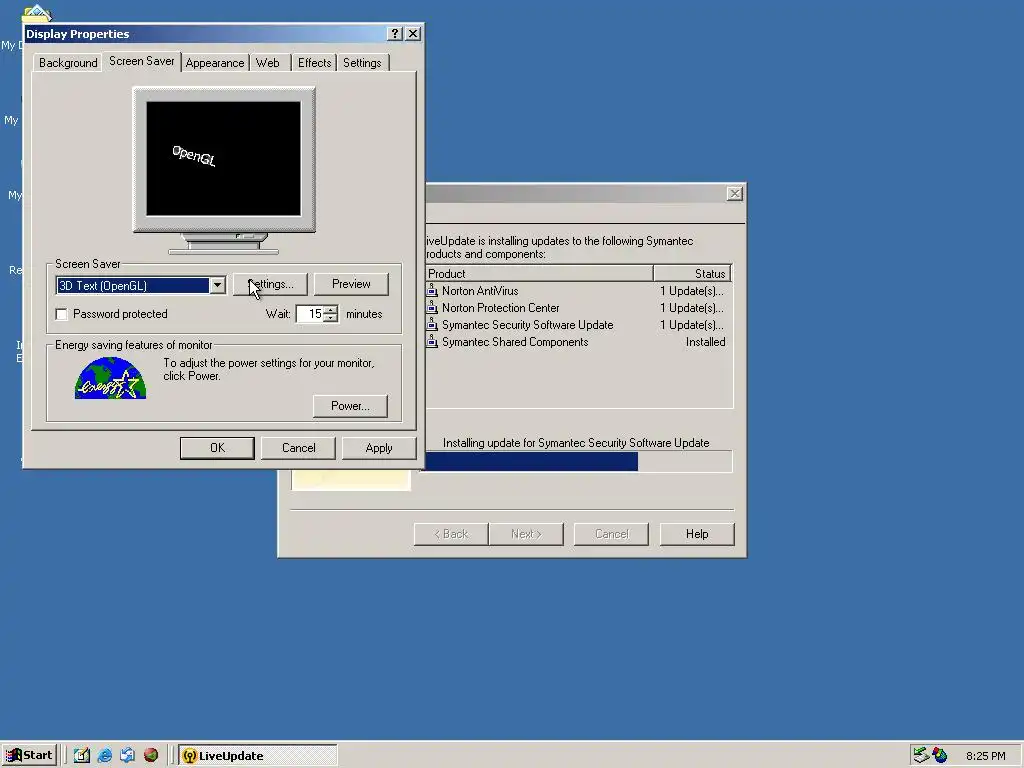Enable Password protected checkbox

click(61, 314)
